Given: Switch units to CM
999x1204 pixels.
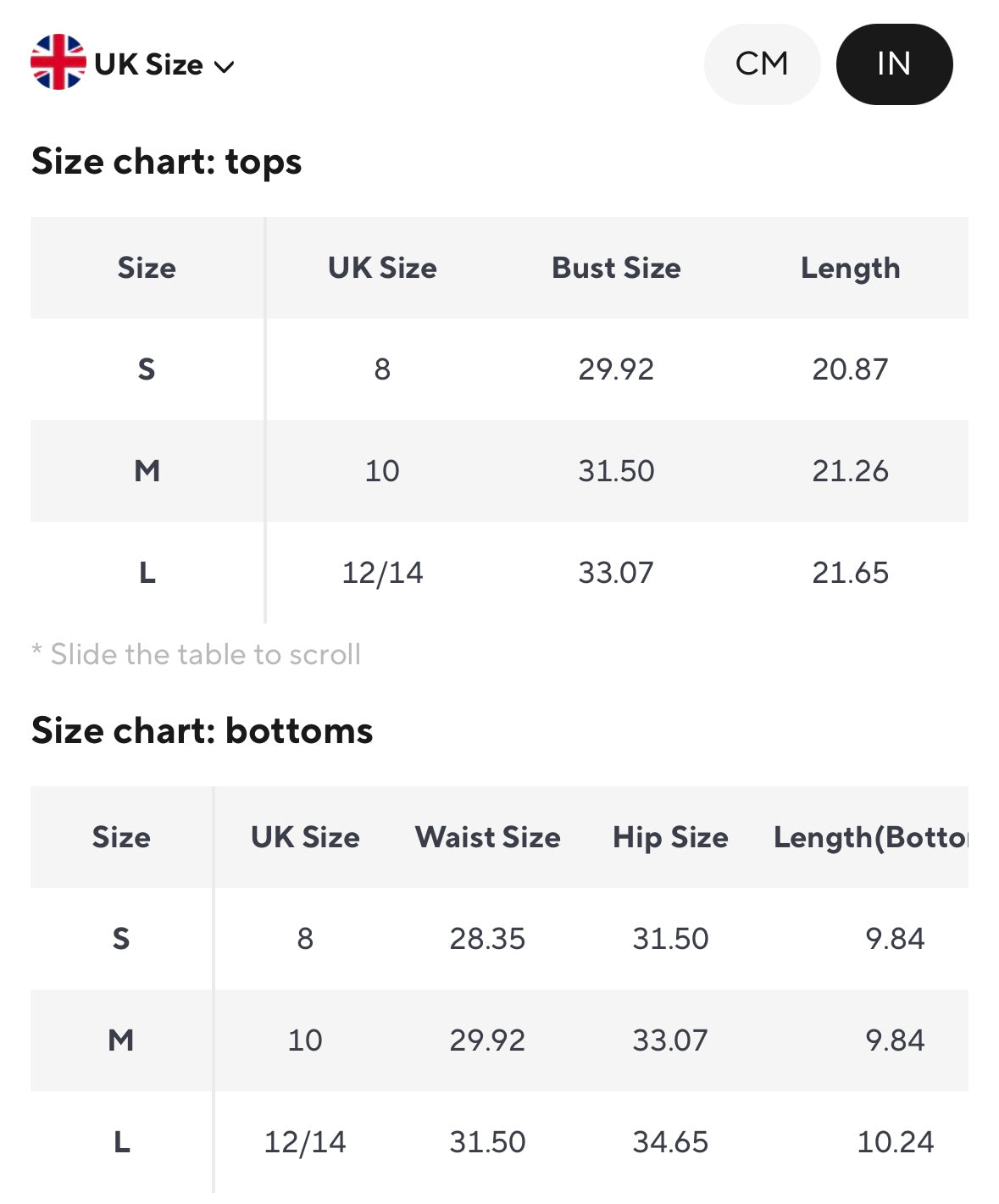Looking at the screenshot, I should [x=761, y=64].
